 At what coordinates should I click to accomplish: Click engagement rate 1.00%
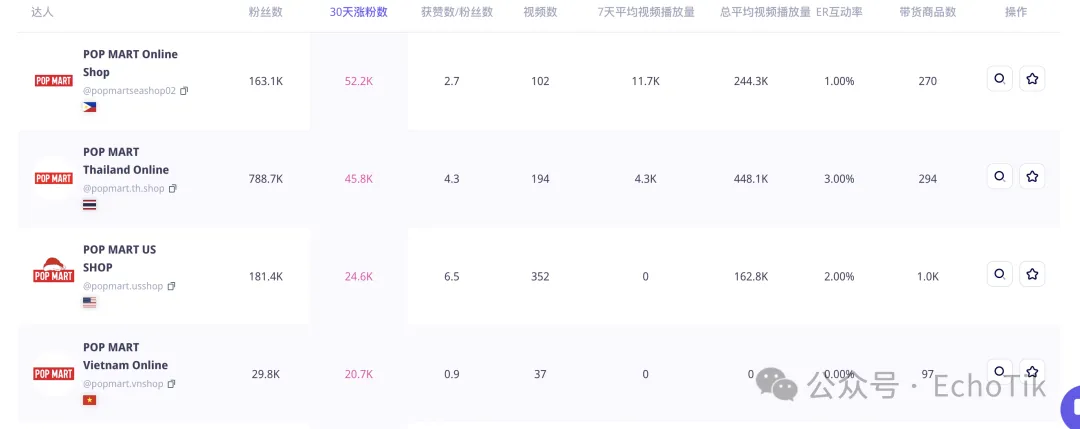pyautogui.click(x=839, y=81)
